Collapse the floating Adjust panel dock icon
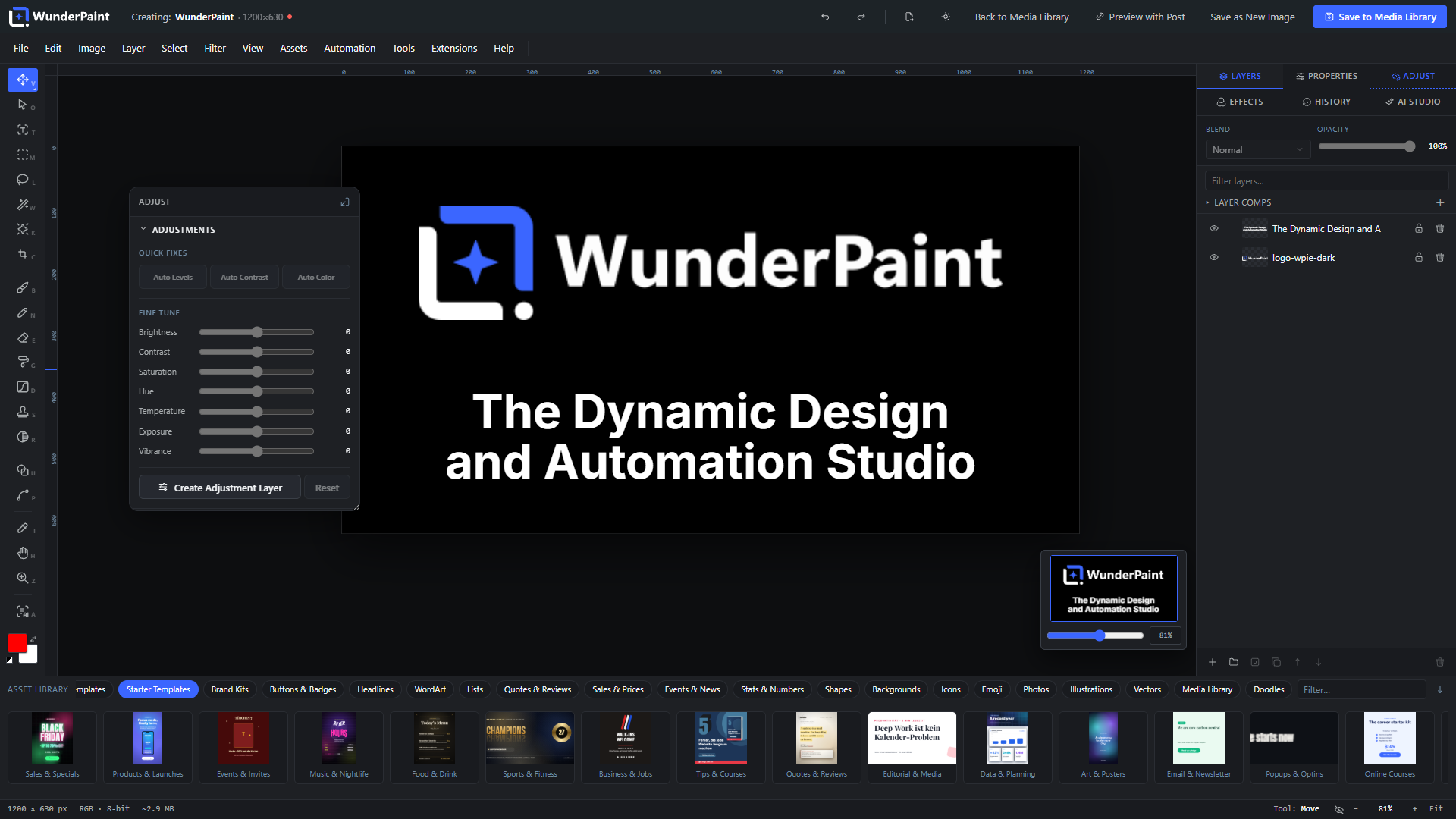The image size is (1456, 819). 345,202
